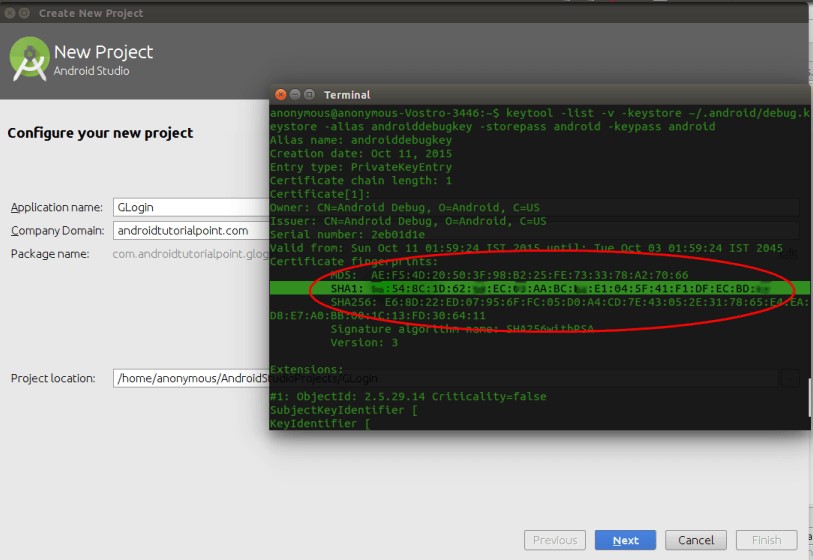Click the MD5 fingerprint line in Terminal
This screenshot has height=560, width=813.
point(509,275)
